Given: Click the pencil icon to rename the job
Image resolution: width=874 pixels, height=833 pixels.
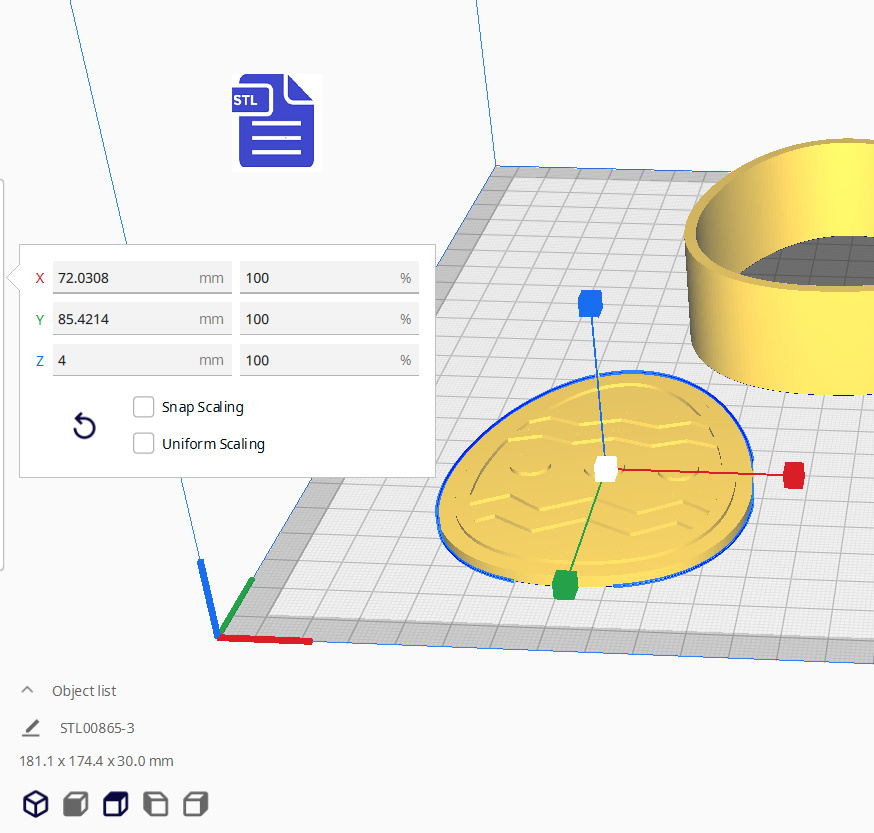Looking at the screenshot, I should (x=31, y=727).
